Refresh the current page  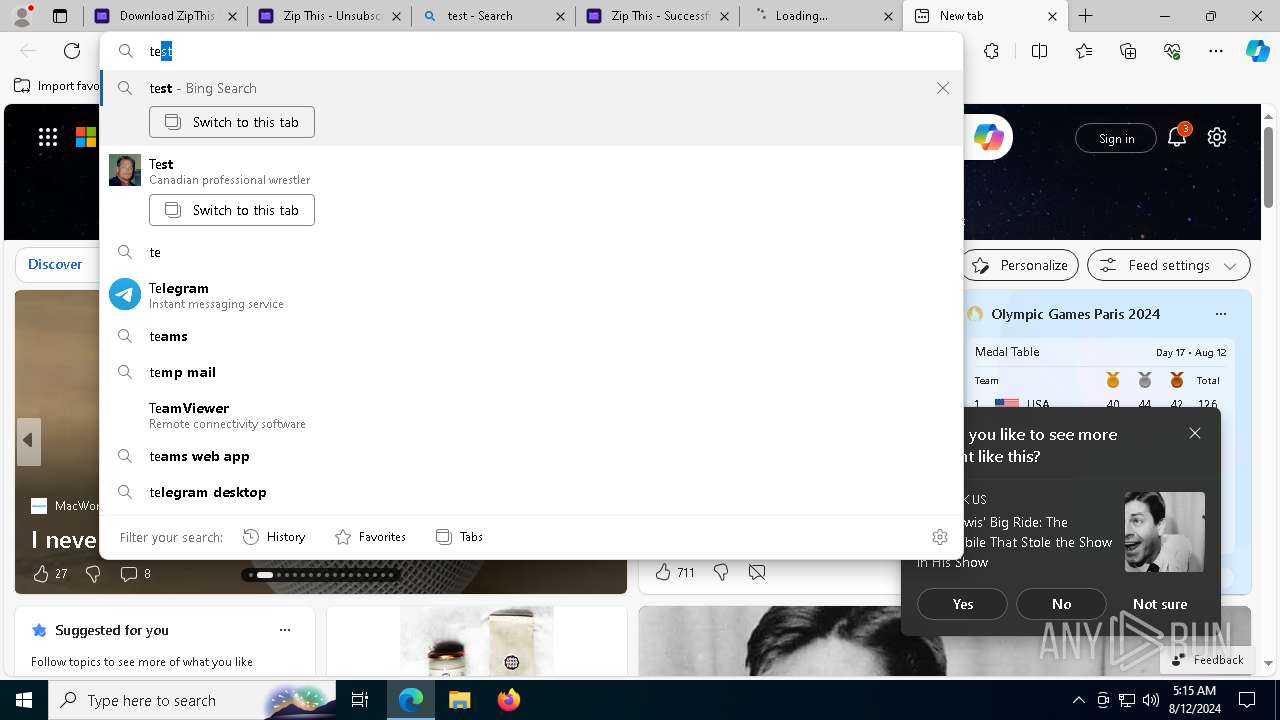pyautogui.click(x=72, y=51)
